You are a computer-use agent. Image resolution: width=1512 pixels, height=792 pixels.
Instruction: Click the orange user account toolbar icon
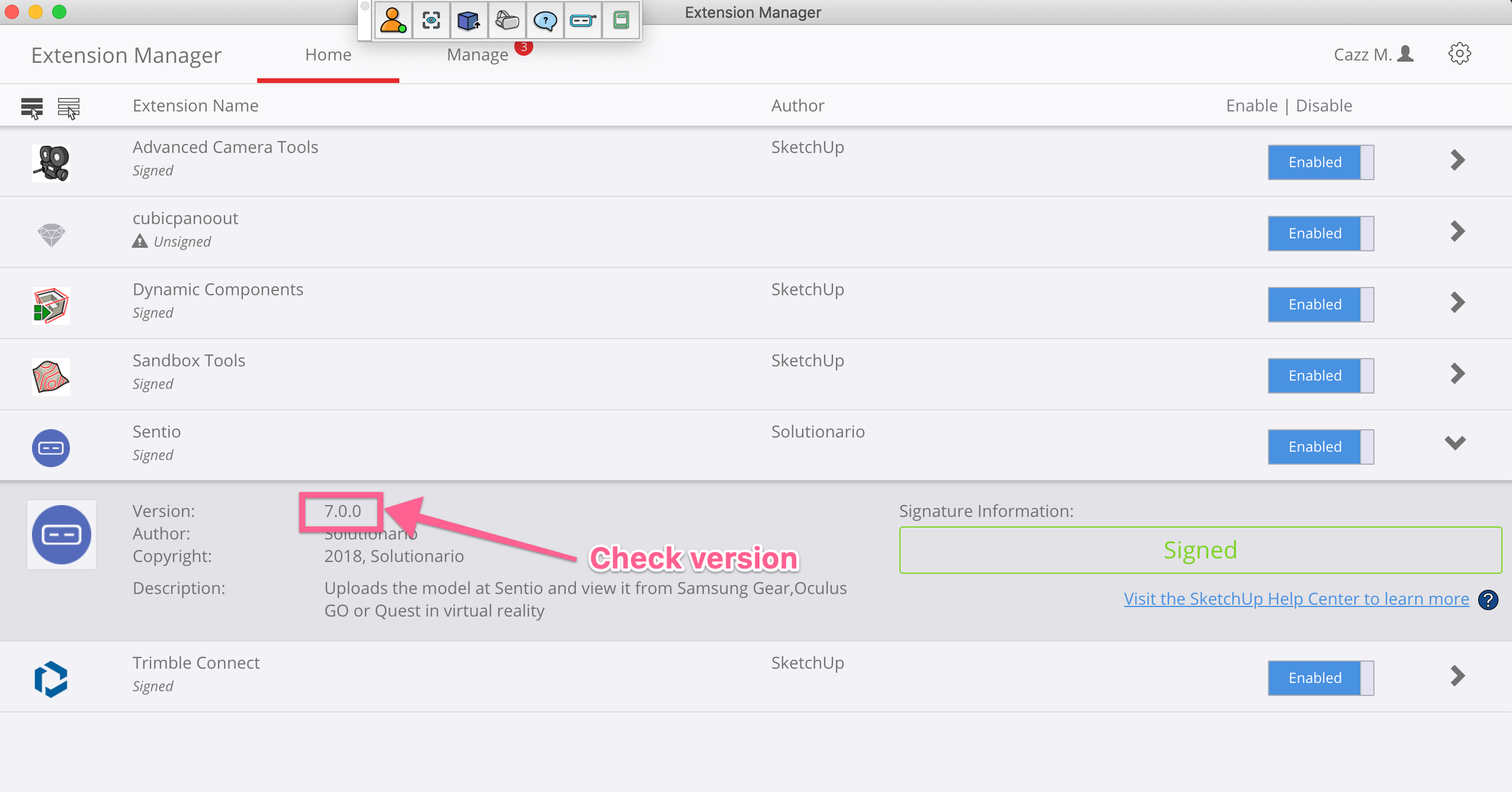tap(393, 21)
